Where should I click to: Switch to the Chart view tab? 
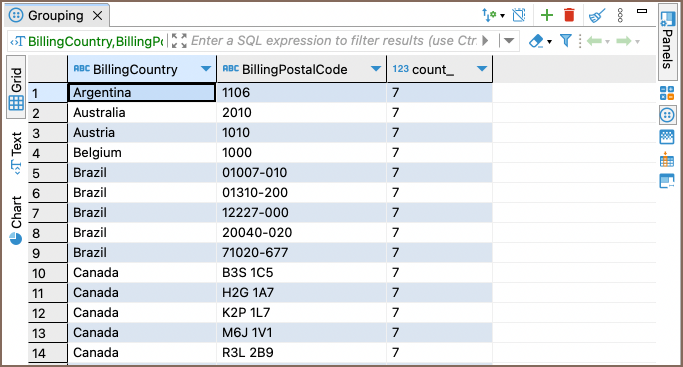point(16,220)
